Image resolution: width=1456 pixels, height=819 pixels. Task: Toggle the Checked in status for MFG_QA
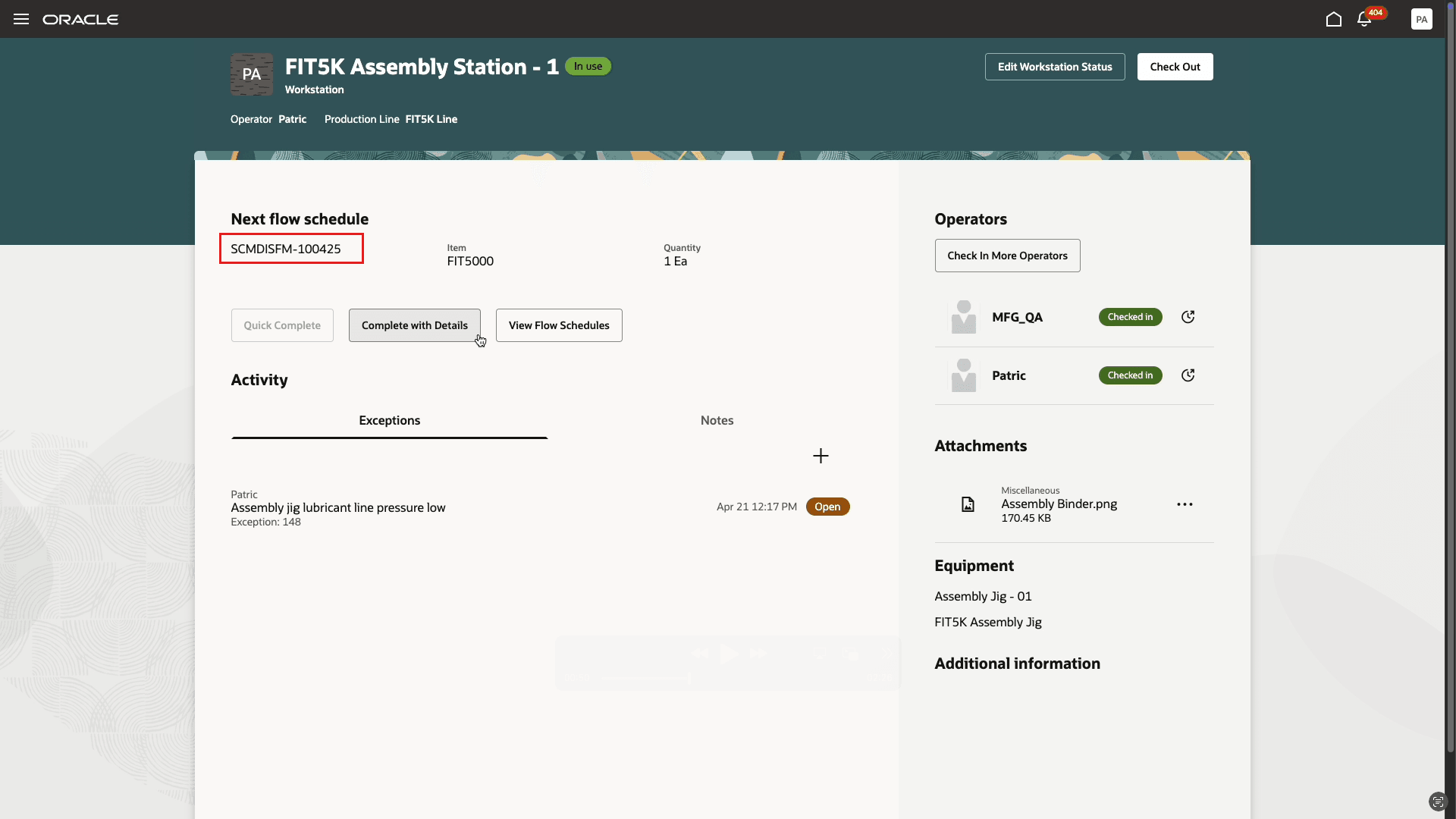1130,316
